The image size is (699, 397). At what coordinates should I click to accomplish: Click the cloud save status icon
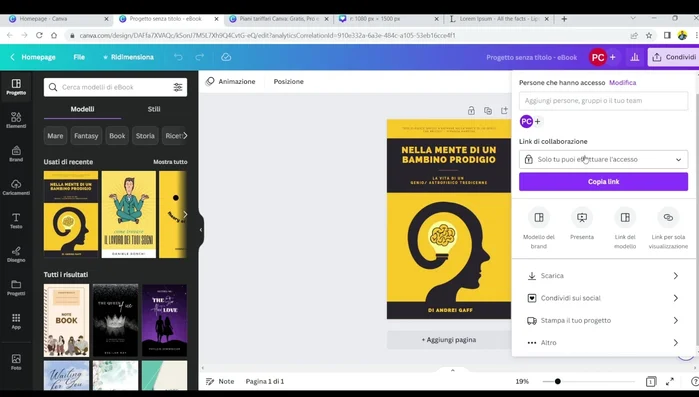point(226,57)
